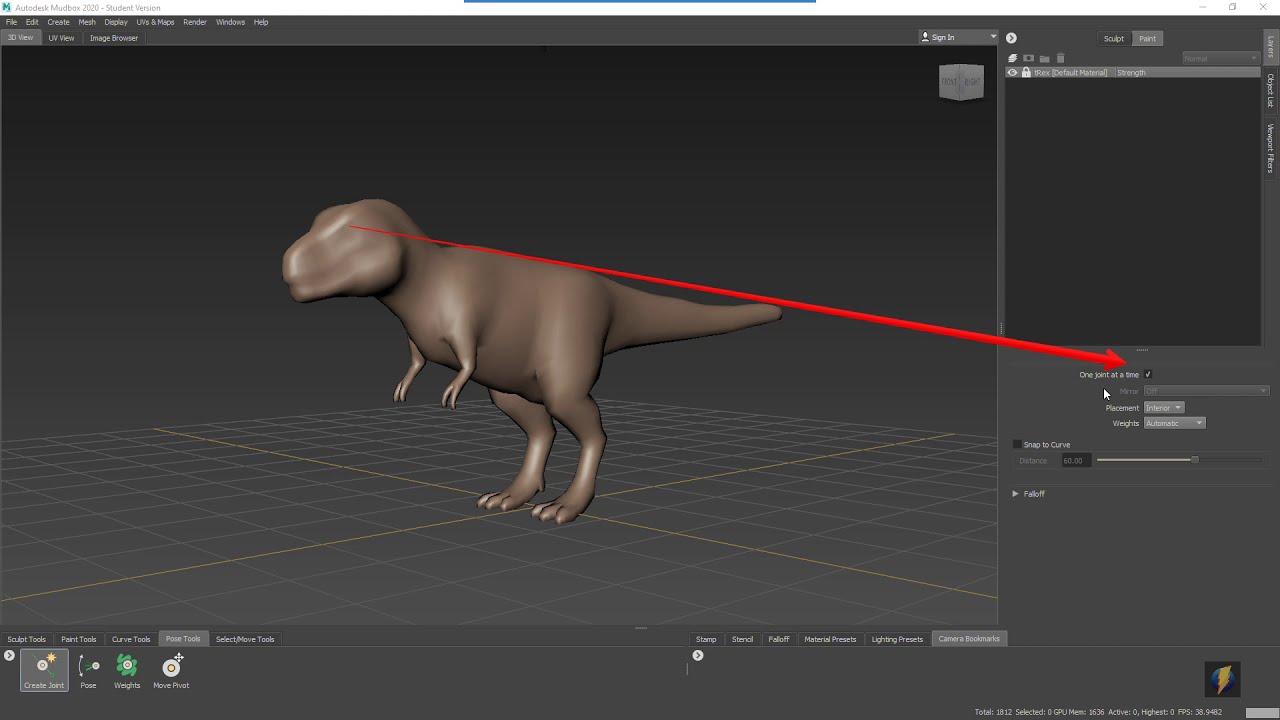Open the Lighting Presets tab

(897, 639)
